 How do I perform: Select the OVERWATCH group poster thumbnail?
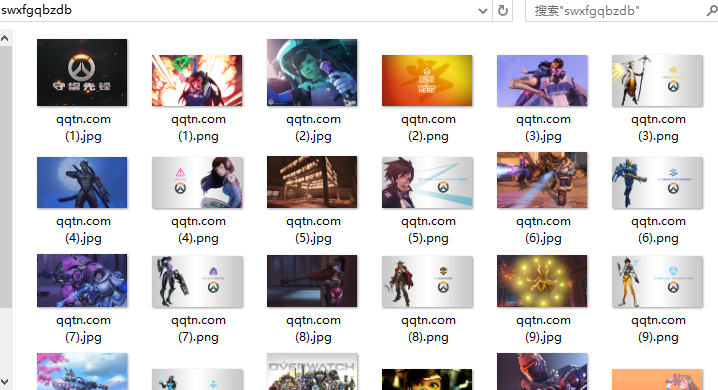312,371
